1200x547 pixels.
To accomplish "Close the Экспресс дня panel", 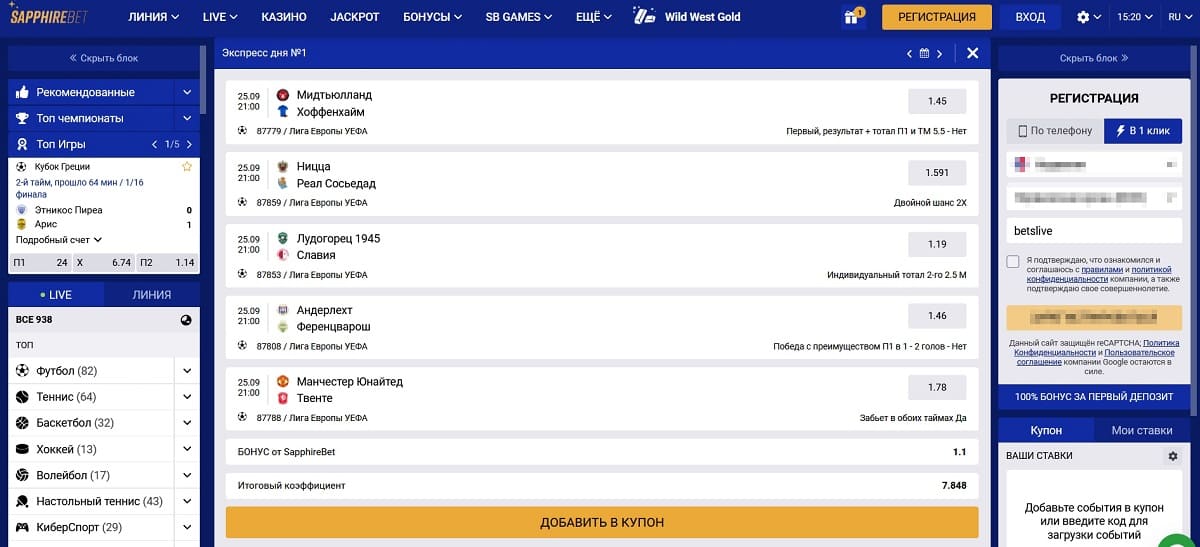I will coord(972,53).
